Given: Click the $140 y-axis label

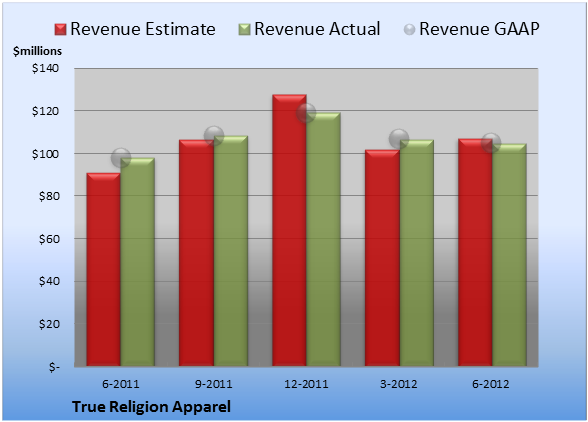Looking at the screenshot, I should [45, 68].
